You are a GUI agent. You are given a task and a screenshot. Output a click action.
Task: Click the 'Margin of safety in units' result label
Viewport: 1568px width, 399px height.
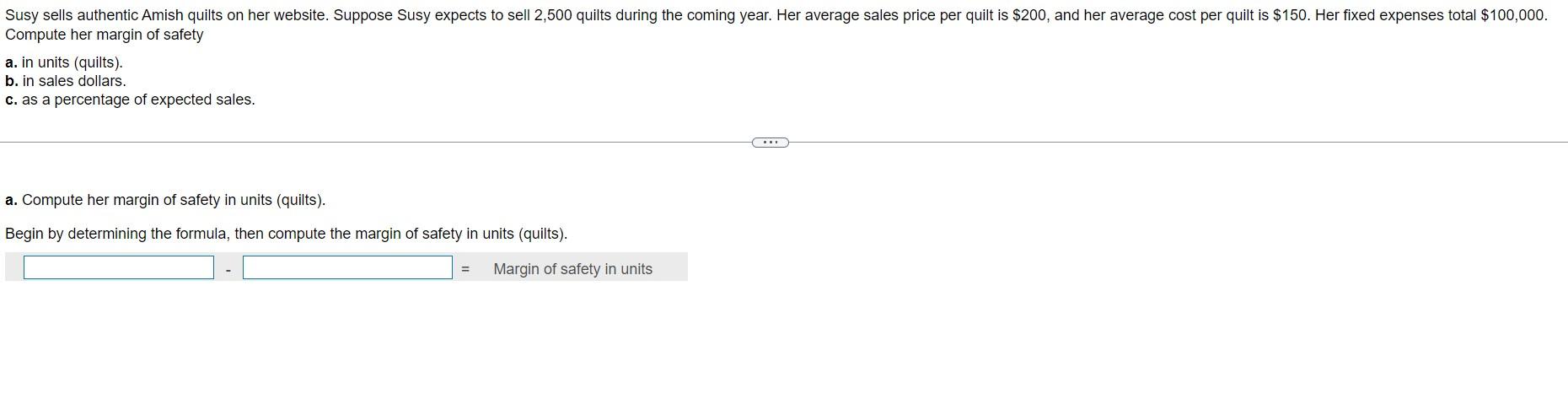point(572,269)
